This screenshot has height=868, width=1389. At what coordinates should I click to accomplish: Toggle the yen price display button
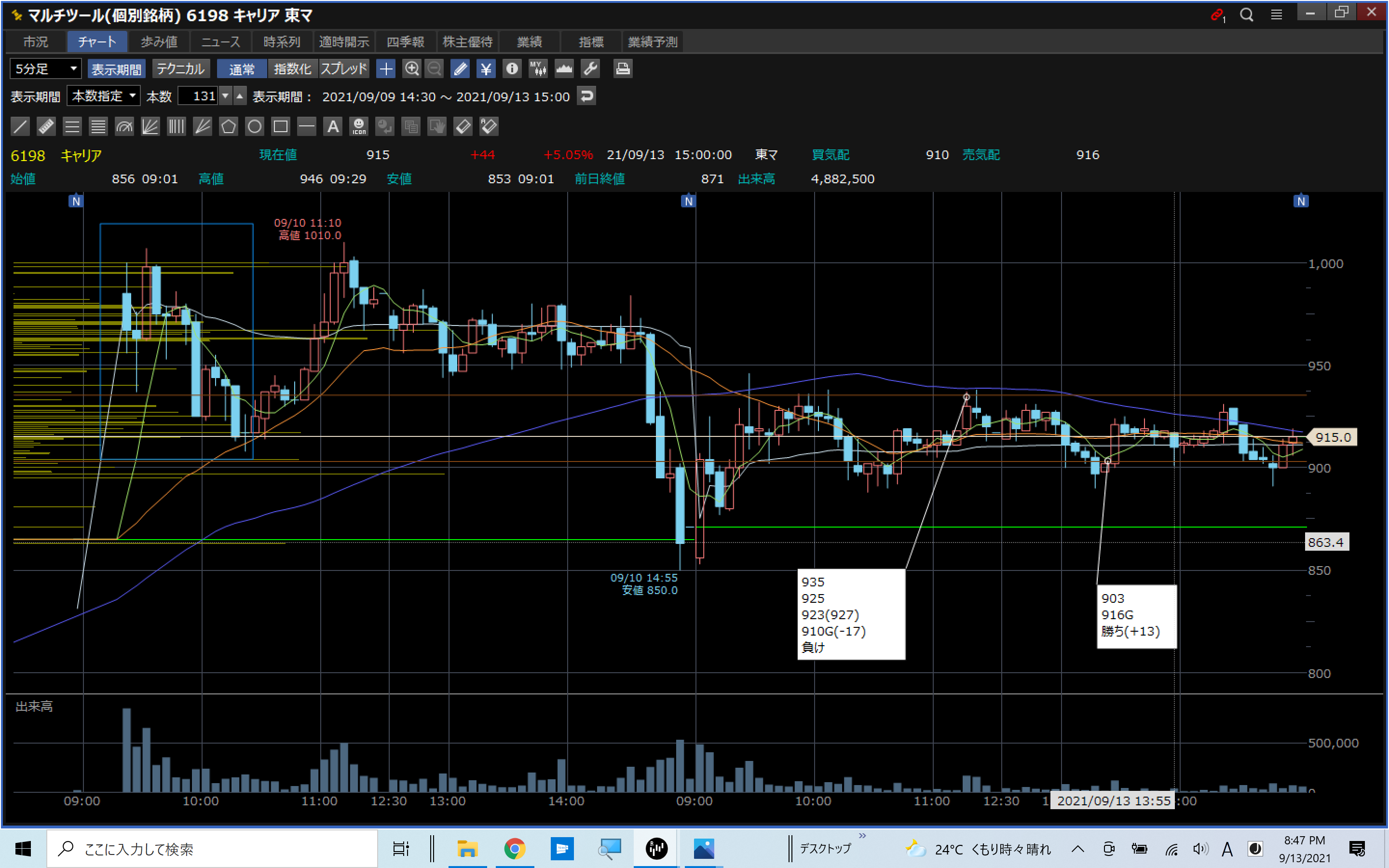point(486,69)
